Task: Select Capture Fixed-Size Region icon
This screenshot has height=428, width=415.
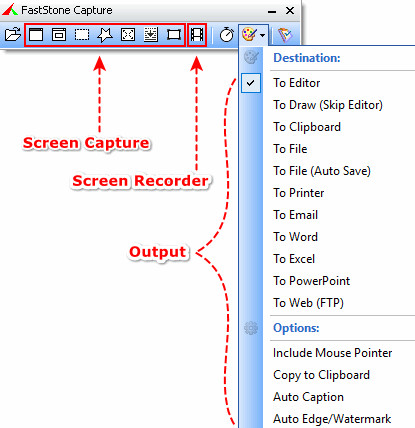Action: click(174, 34)
